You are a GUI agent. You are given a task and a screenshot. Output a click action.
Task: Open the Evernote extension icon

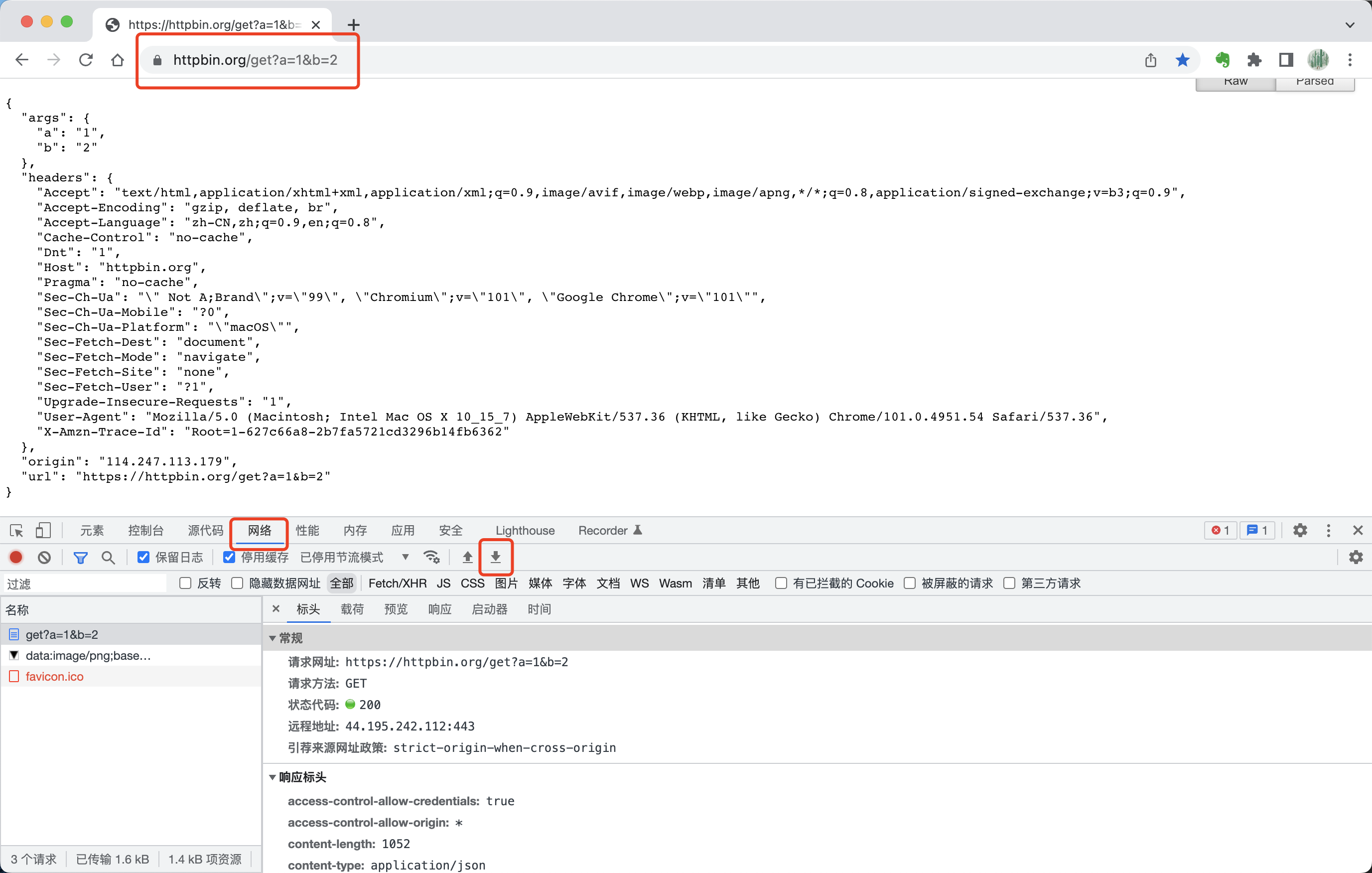[1222, 60]
